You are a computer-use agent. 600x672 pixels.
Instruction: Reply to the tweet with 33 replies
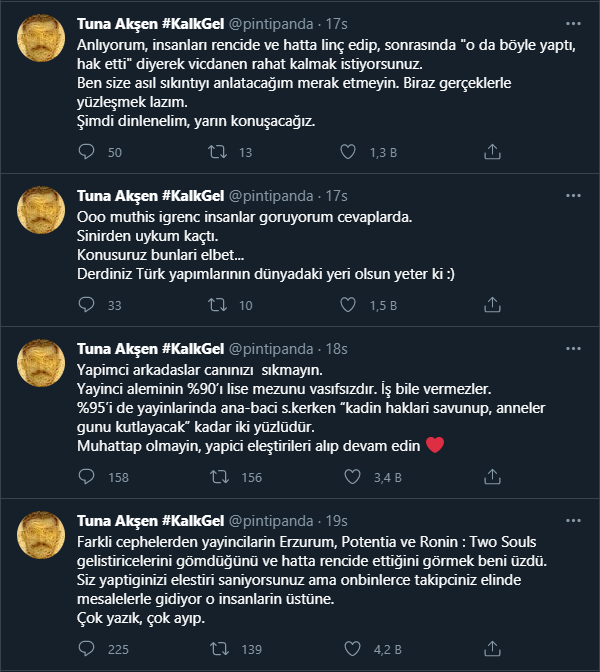click(x=86, y=303)
